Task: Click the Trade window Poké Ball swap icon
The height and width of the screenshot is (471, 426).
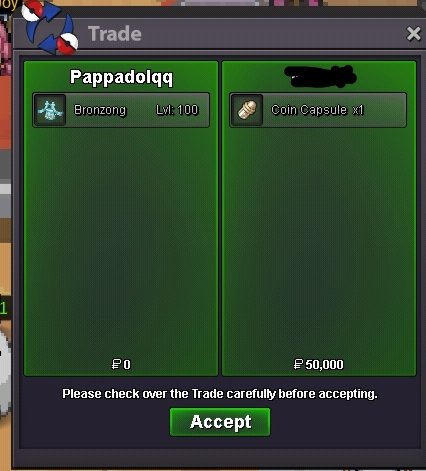Action: (50, 28)
